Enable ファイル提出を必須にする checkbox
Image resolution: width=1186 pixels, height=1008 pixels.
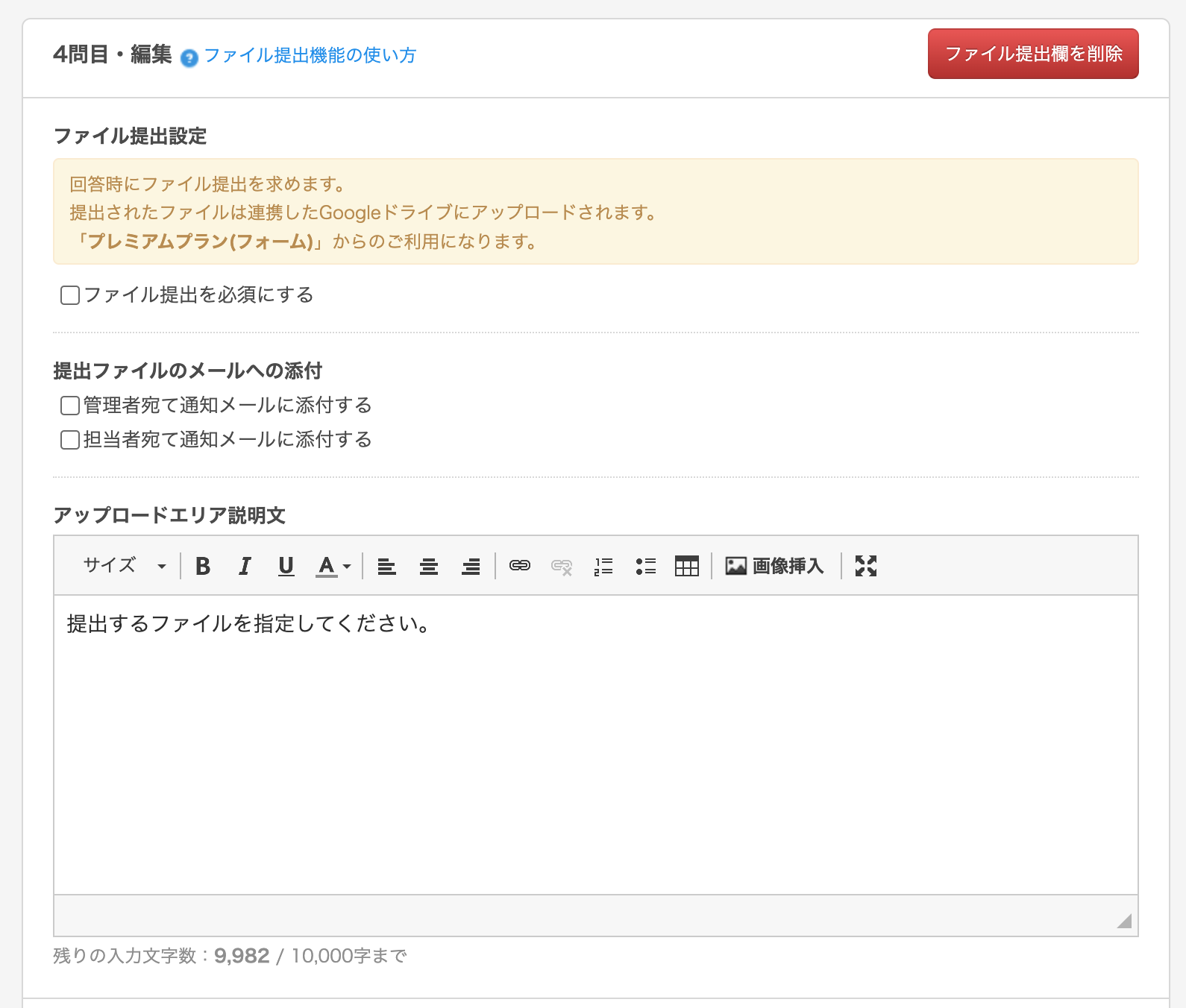click(70, 295)
